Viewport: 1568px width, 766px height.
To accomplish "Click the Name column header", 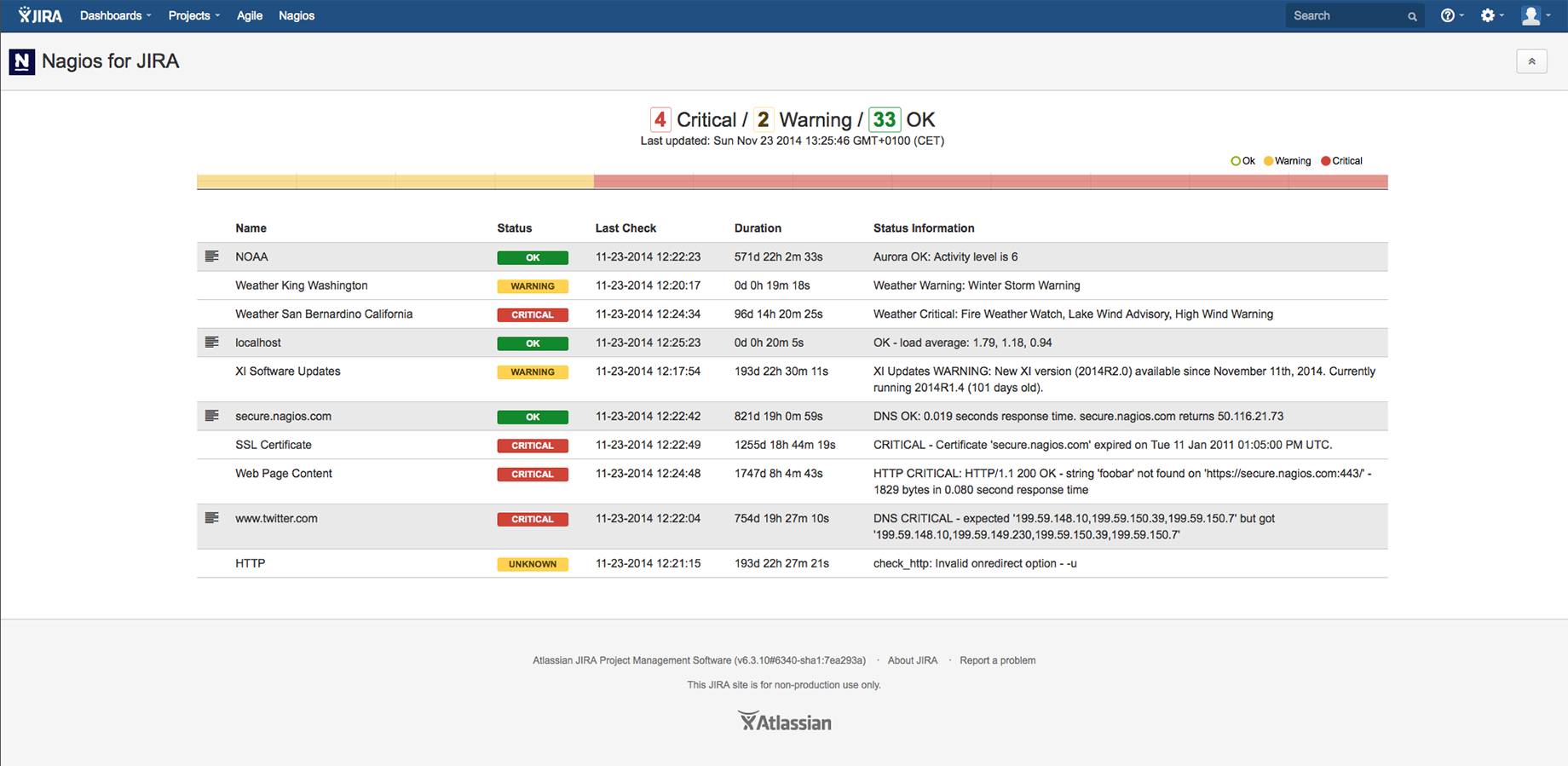I will point(251,228).
